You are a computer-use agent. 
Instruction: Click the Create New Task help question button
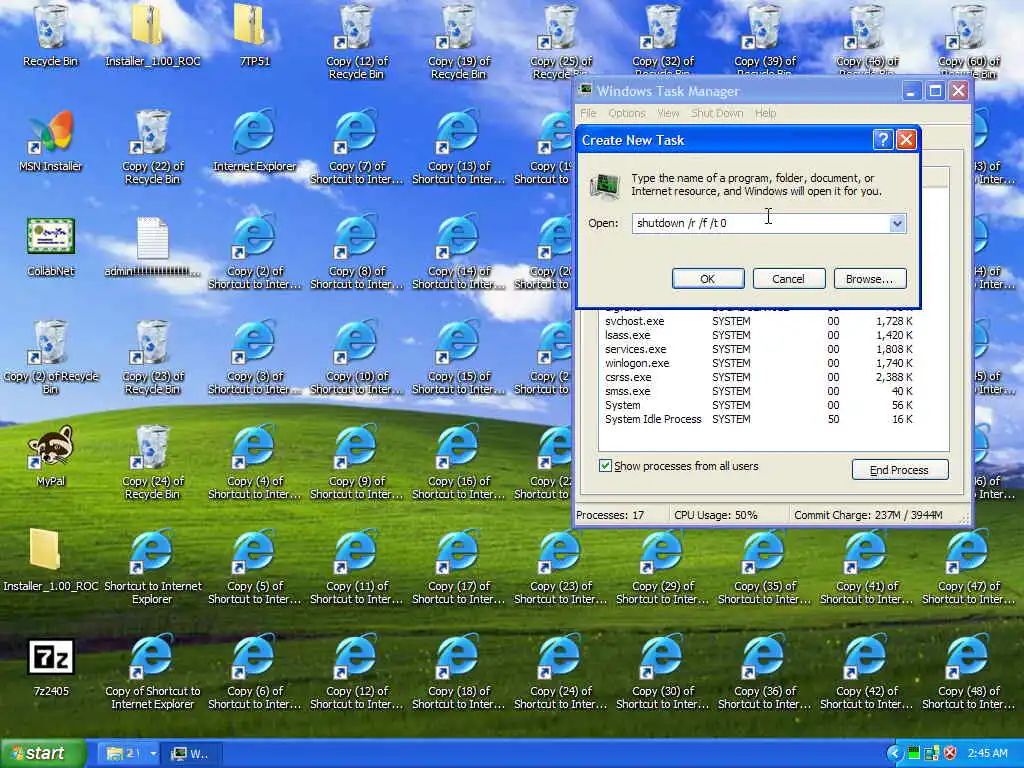(x=882, y=139)
